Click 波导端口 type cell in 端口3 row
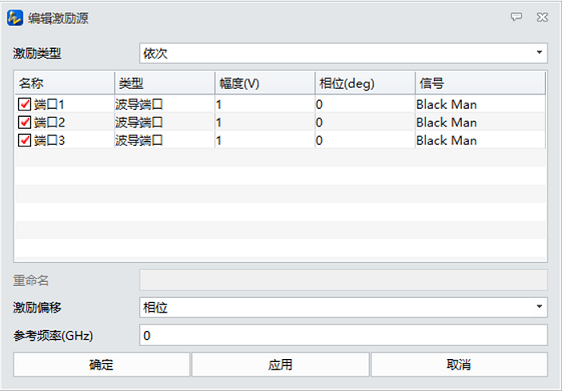 coord(165,140)
